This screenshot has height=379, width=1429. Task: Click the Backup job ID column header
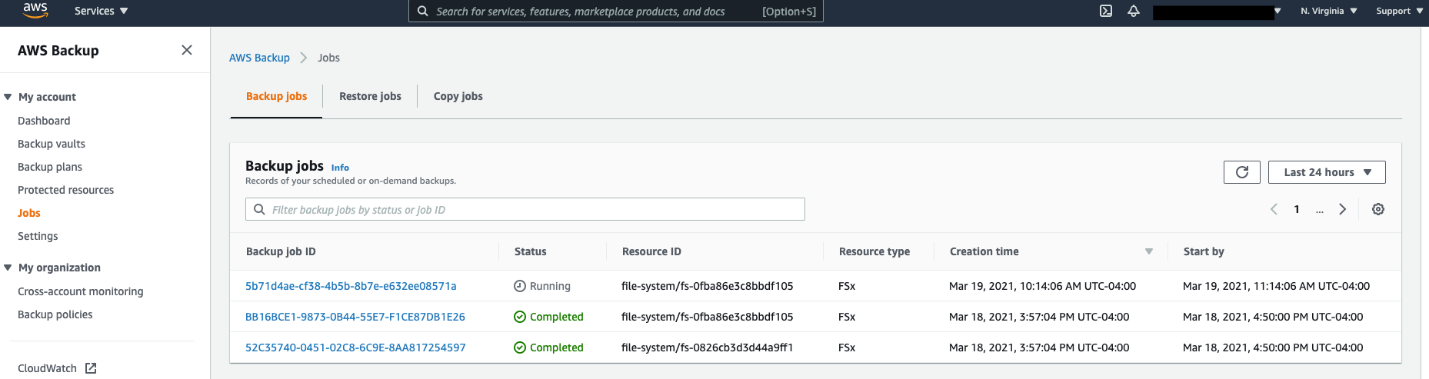[x=281, y=252]
